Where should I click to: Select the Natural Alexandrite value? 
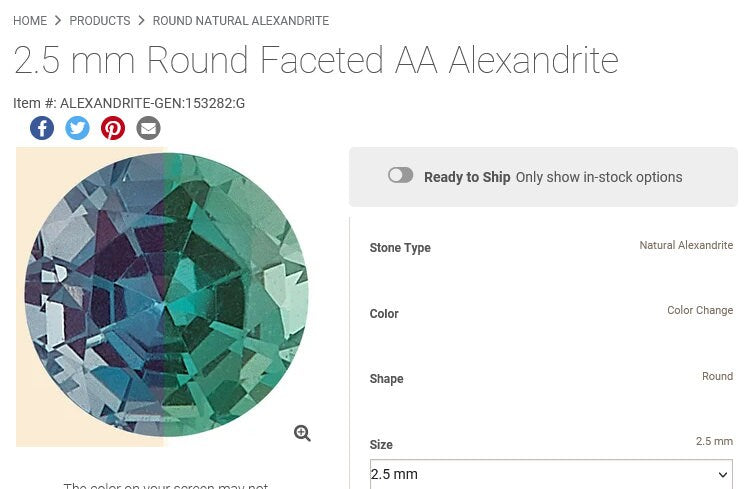(x=686, y=245)
